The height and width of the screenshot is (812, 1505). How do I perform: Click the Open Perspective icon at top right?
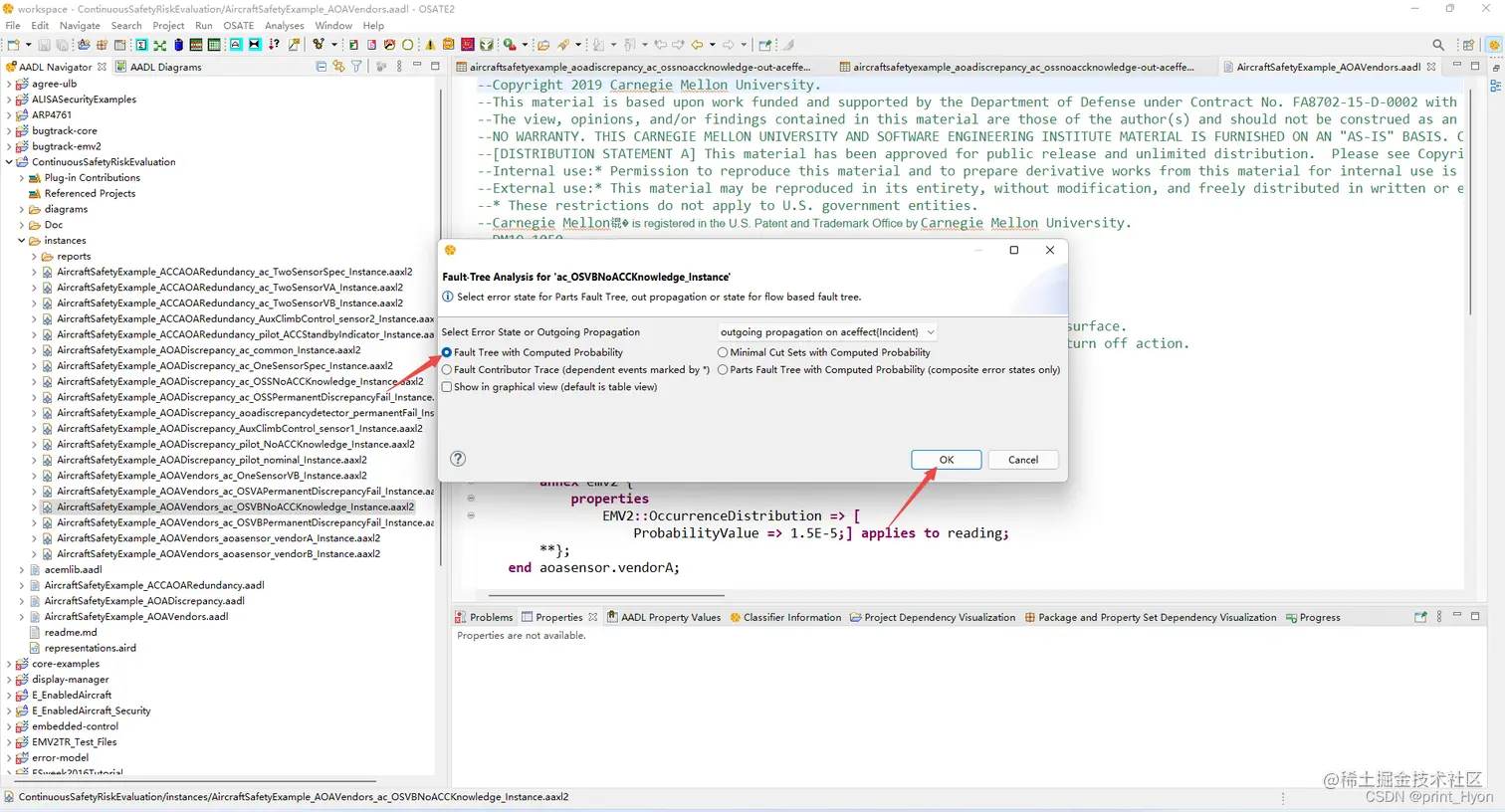[1468, 45]
